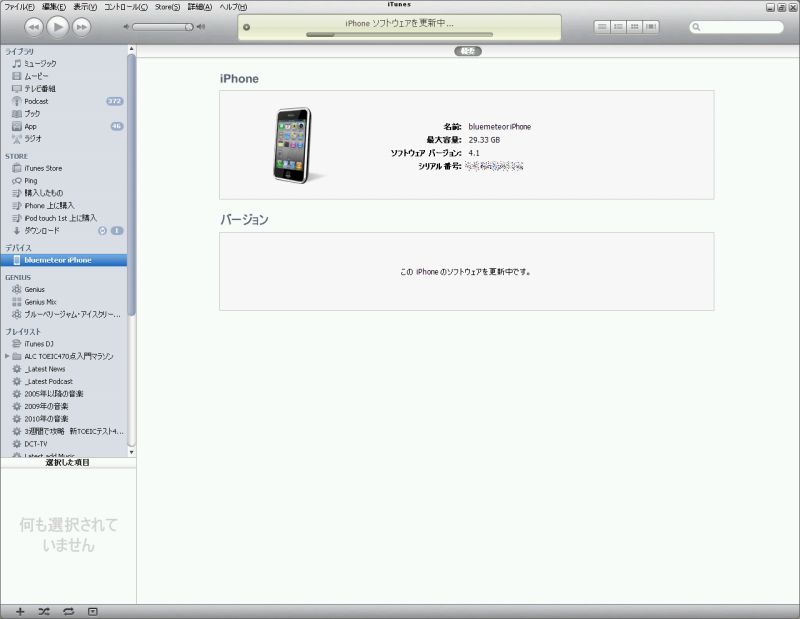
Task: Select bluemeteor iPhone device
Action: click(x=64, y=260)
